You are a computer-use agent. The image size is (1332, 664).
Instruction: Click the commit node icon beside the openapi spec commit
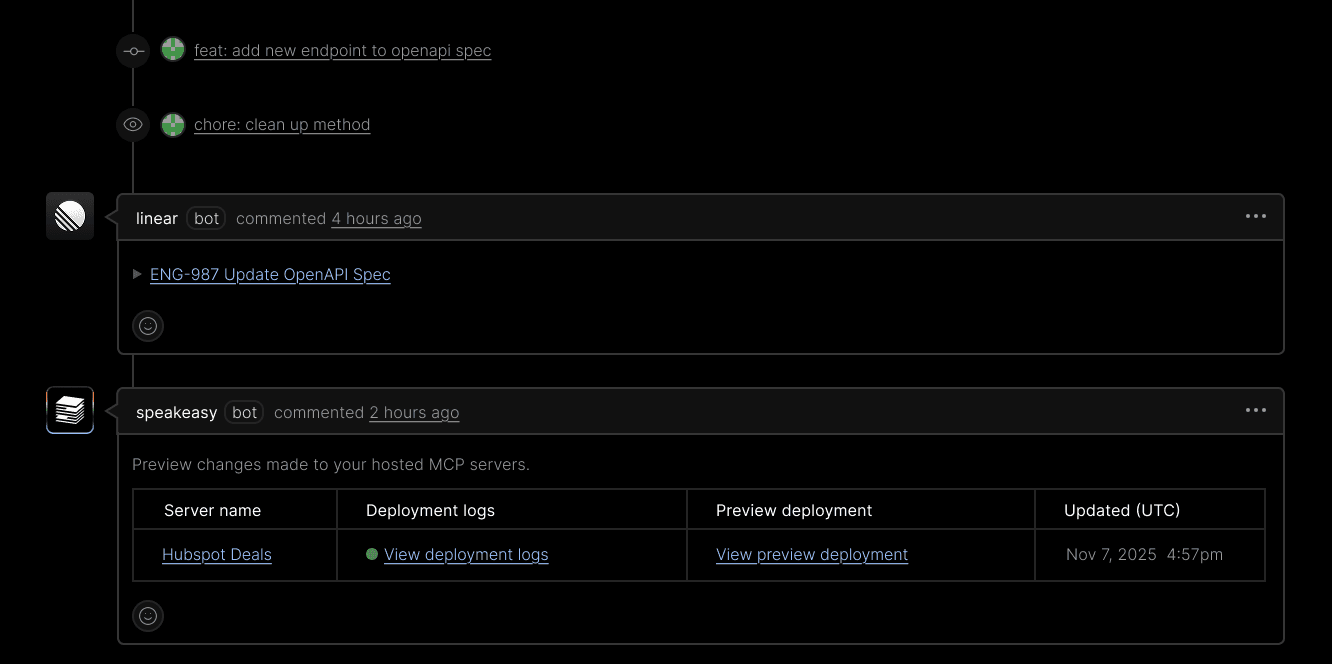coord(133,50)
